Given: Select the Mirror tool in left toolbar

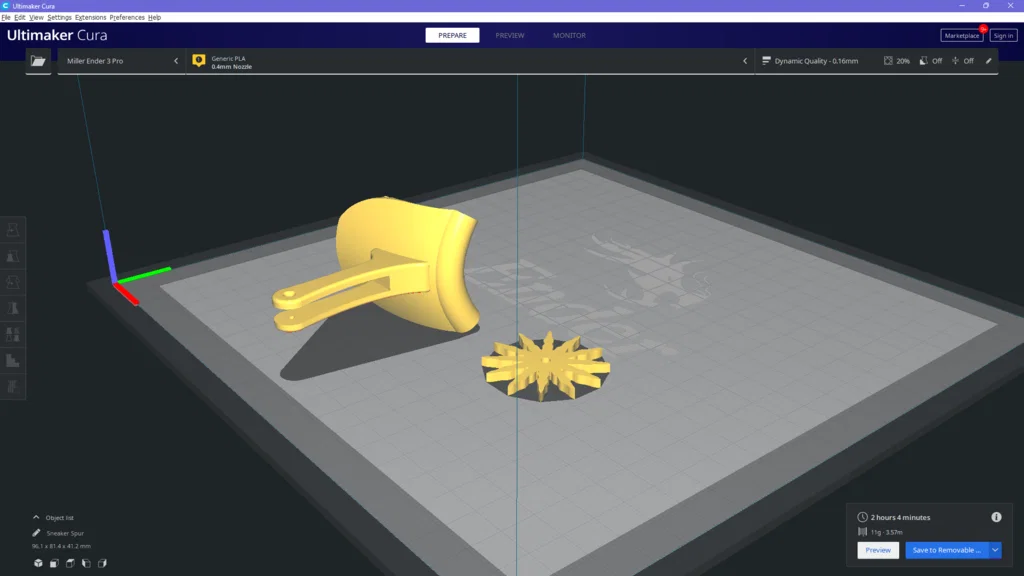Looking at the screenshot, I should 12,308.
